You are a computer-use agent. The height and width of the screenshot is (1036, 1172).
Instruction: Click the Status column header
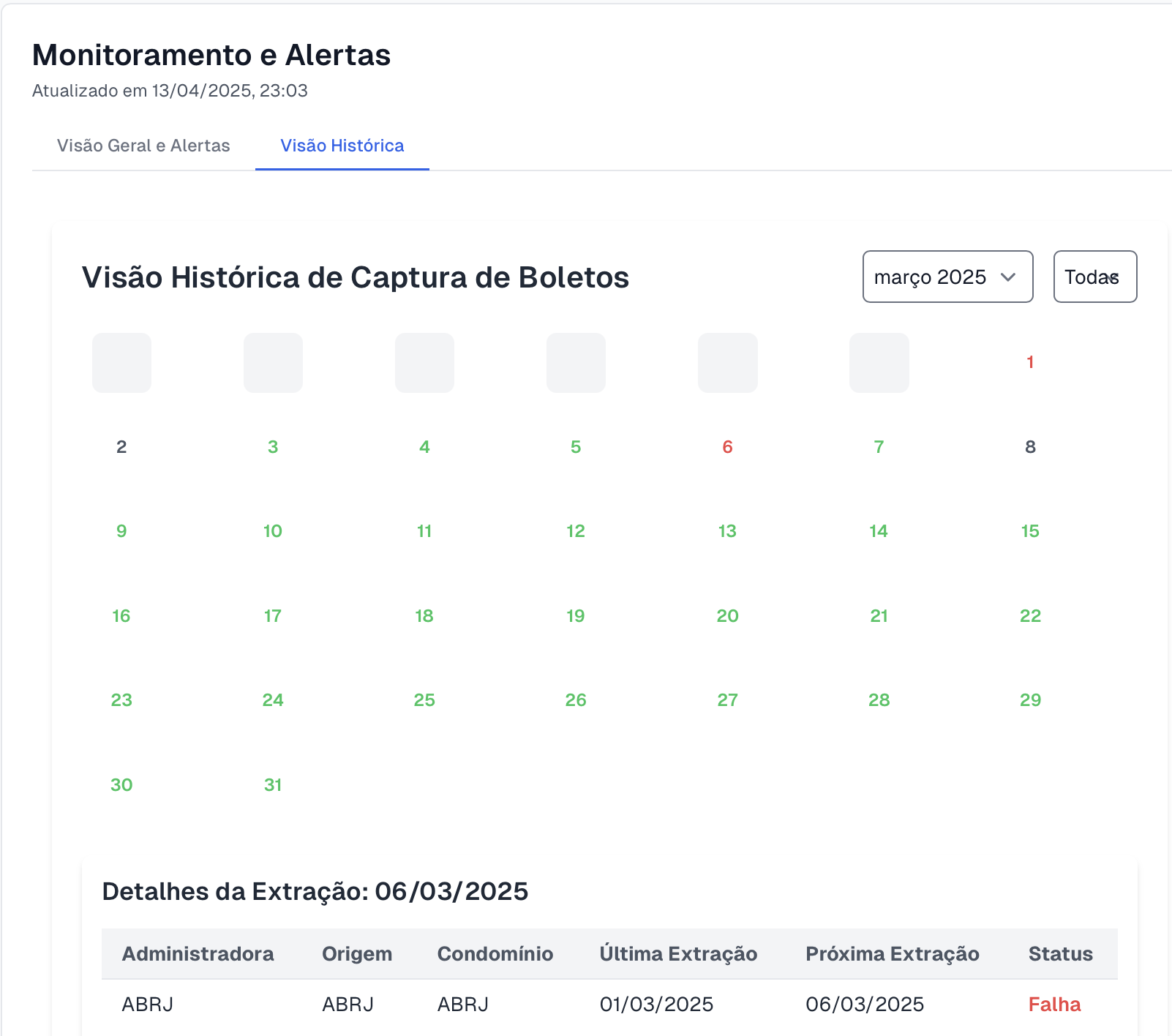(x=1061, y=954)
